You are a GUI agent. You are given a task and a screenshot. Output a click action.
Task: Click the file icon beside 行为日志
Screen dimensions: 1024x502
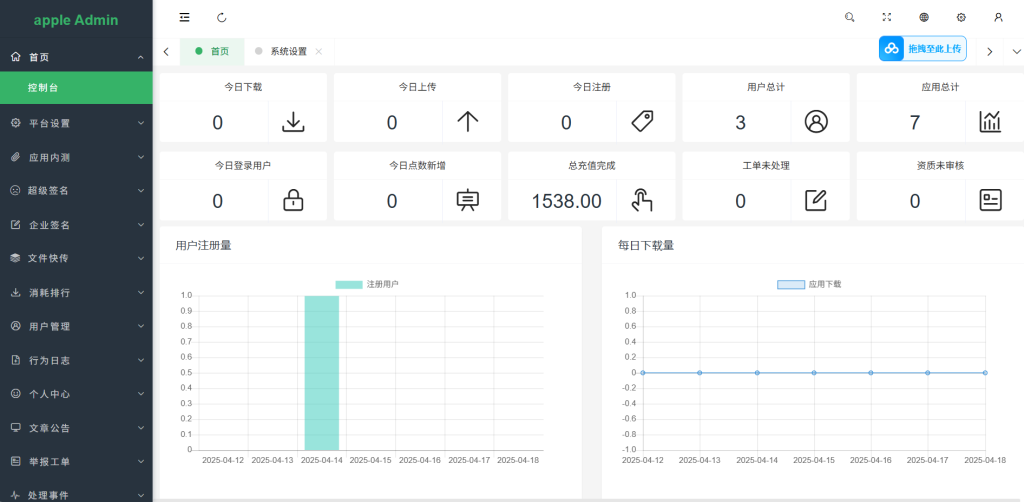coord(16,360)
